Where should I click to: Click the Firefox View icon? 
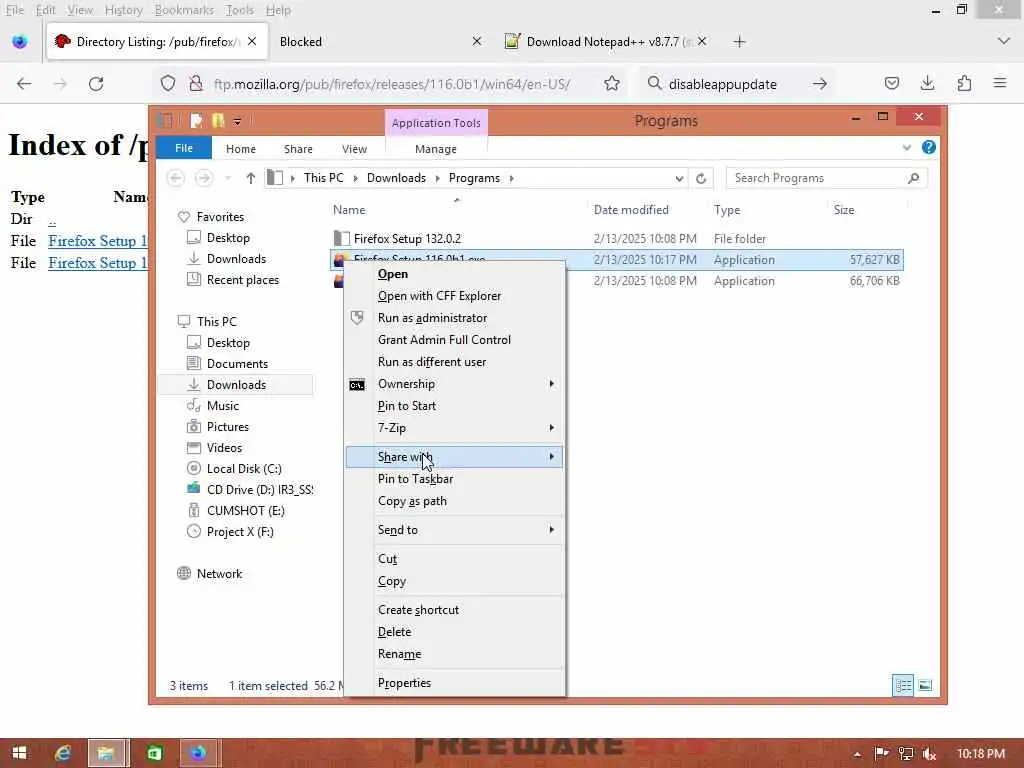20,42
